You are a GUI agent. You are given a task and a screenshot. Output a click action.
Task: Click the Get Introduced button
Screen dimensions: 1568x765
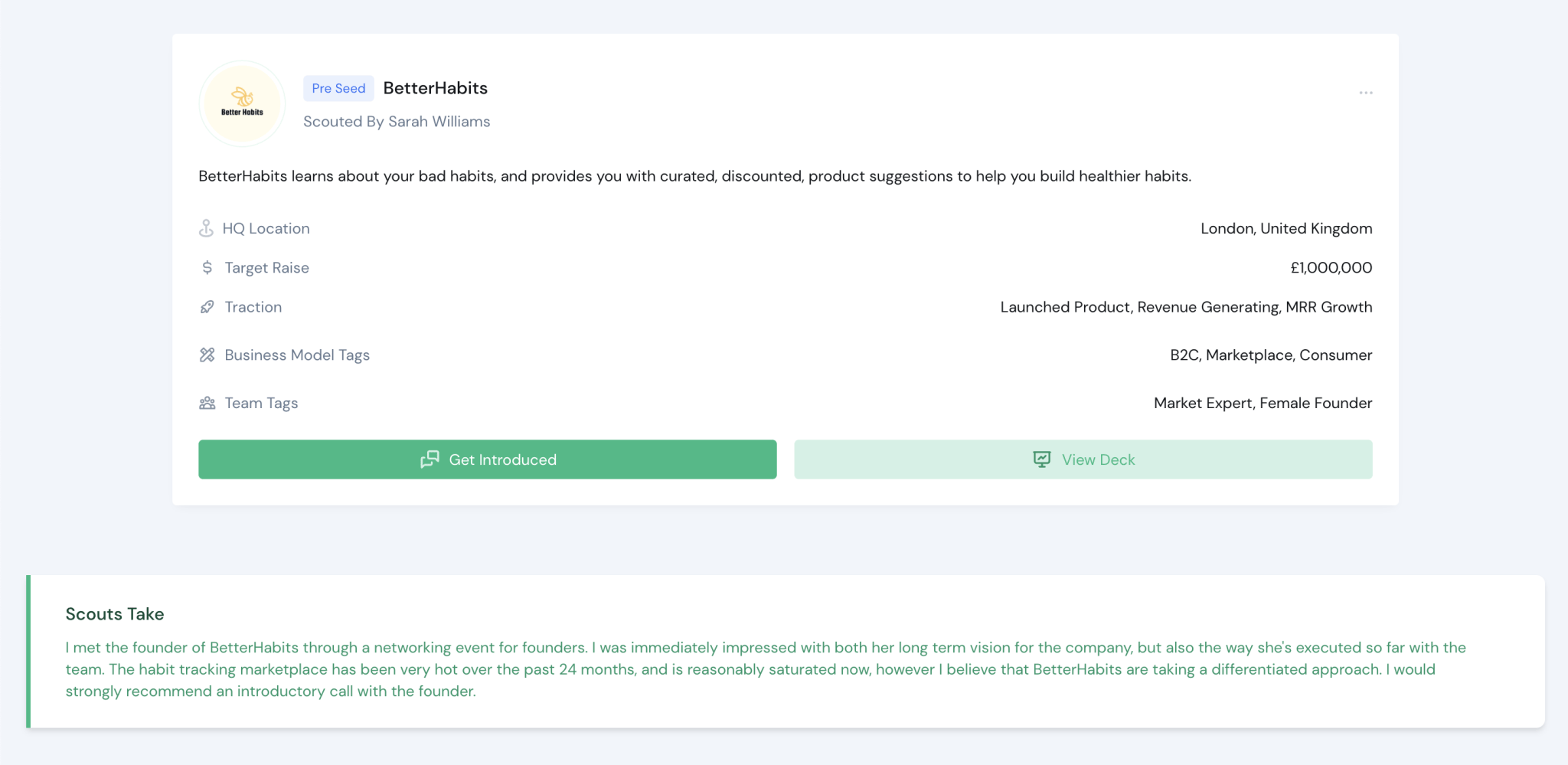pos(488,459)
